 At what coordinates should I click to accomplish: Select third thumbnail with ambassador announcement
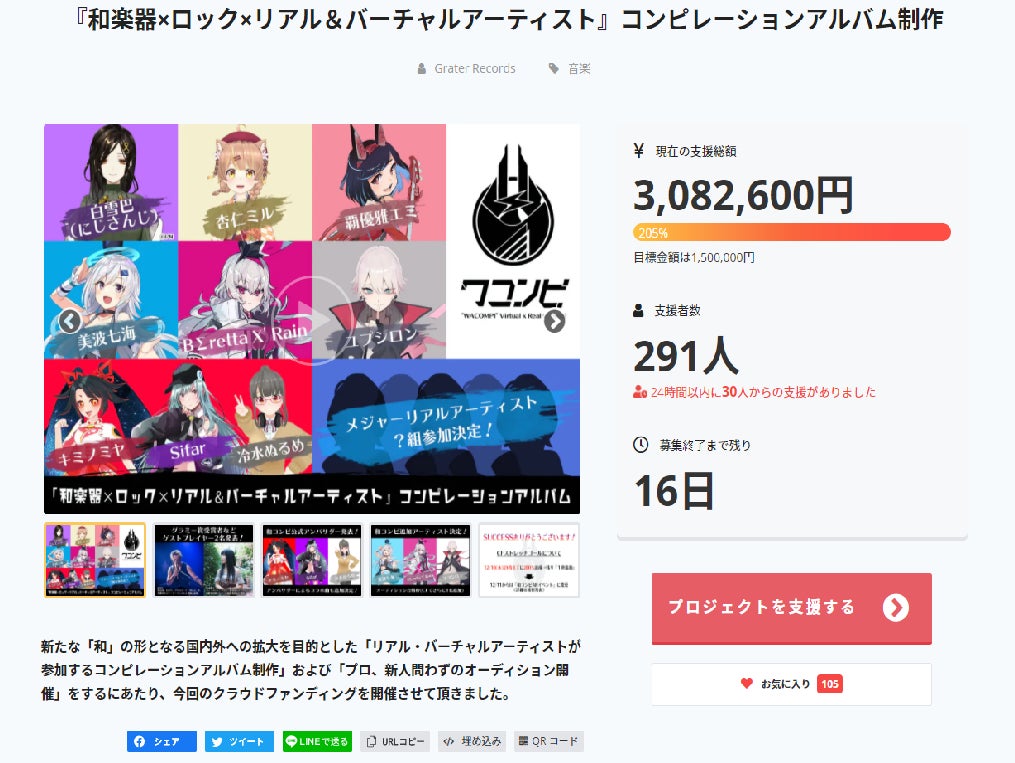(312, 560)
